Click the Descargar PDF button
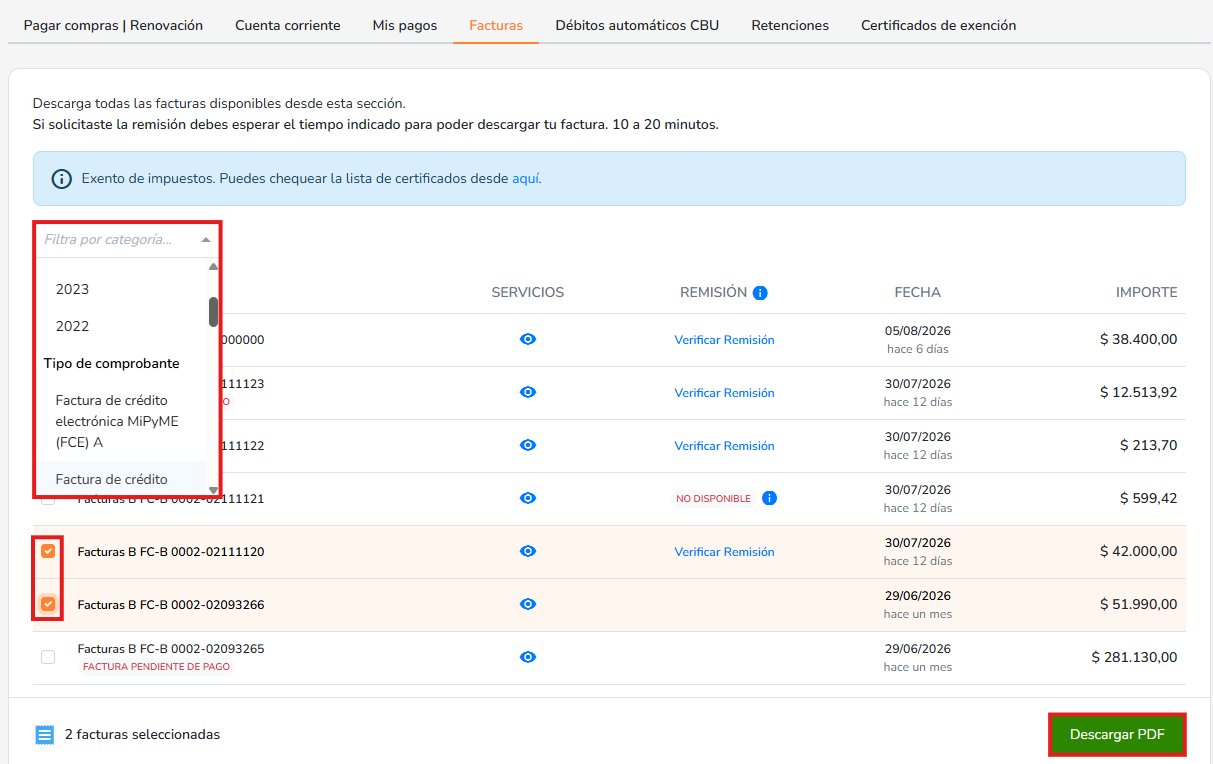Image resolution: width=1213 pixels, height=764 pixels. [x=1117, y=735]
